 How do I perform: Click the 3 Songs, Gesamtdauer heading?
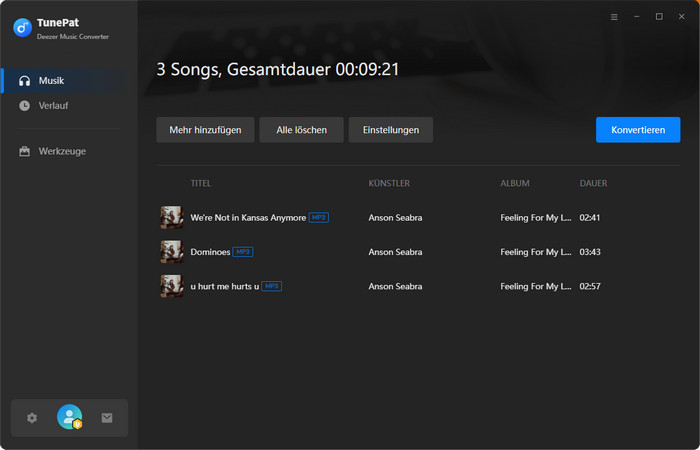pos(278,70)
